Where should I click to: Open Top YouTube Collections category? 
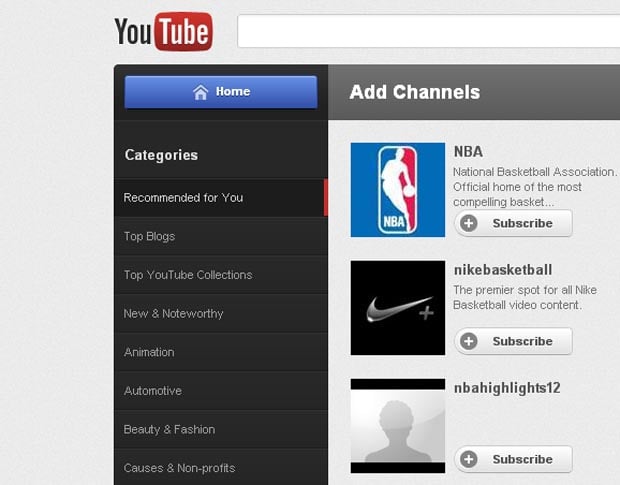(188, 275)
